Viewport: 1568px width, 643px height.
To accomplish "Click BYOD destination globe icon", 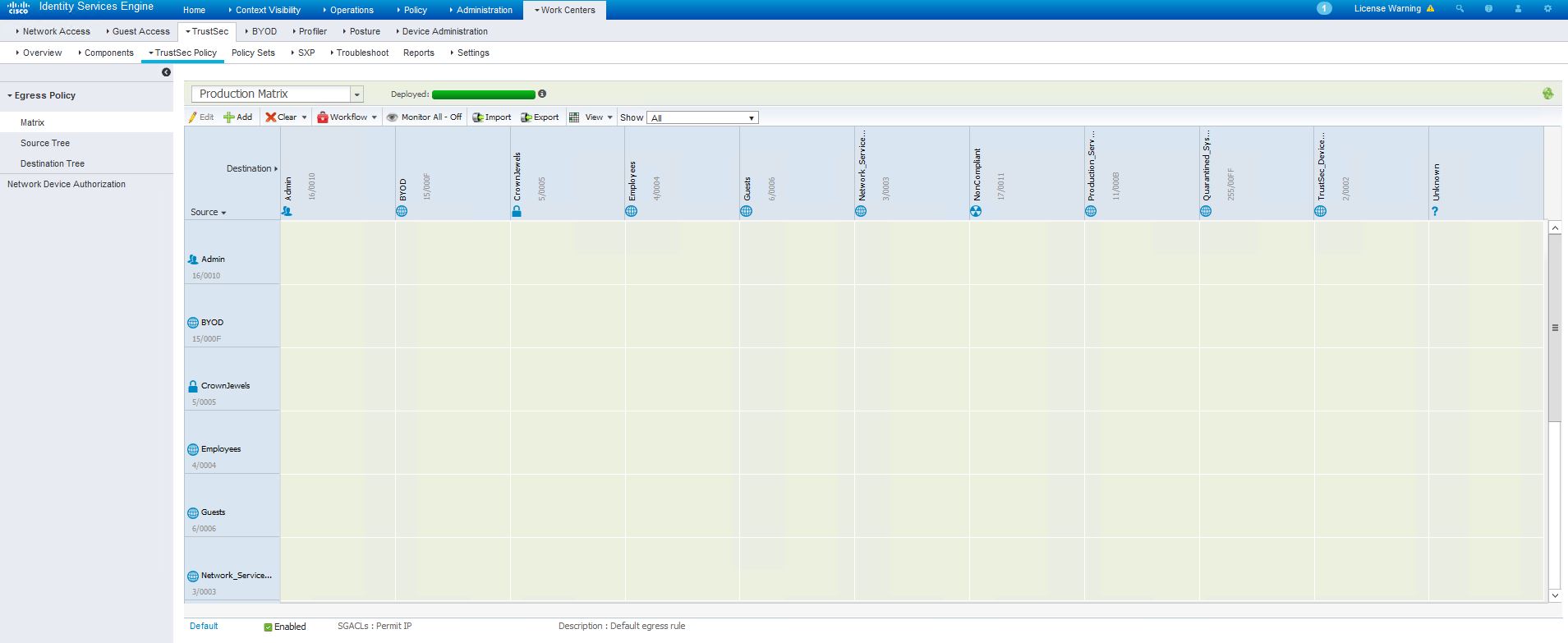I will (402, 211).
